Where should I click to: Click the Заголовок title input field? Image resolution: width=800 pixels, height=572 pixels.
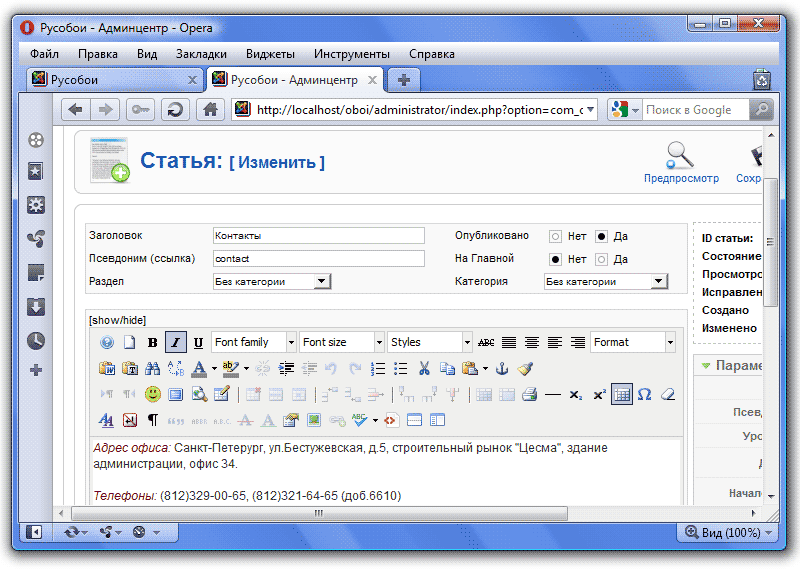click(x=319, y=236)
